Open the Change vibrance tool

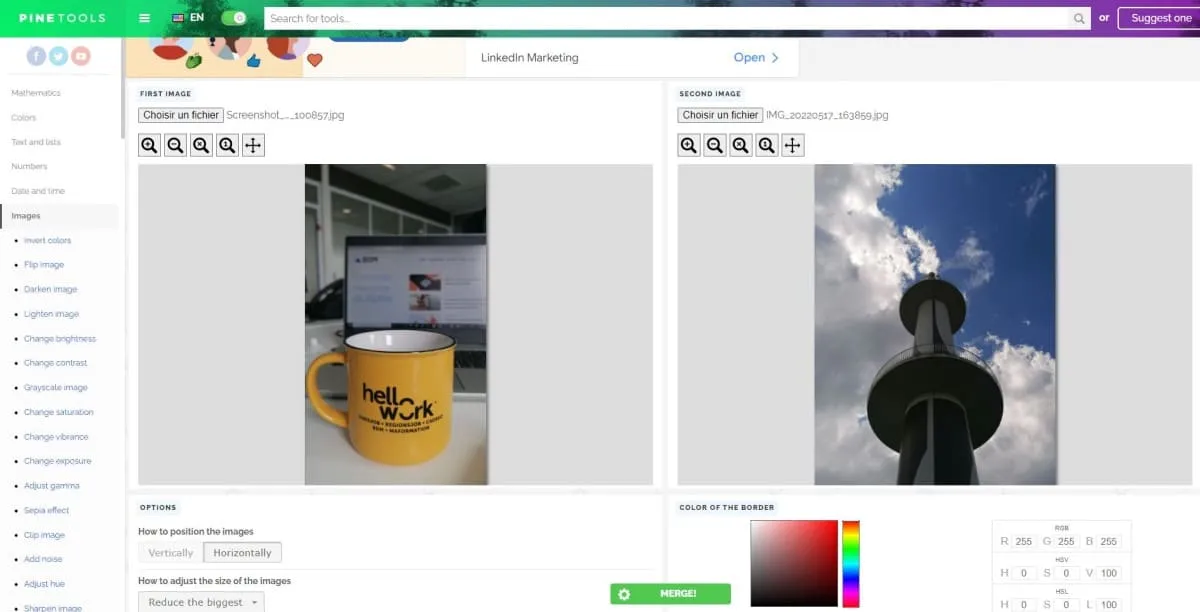coord(56,437)
